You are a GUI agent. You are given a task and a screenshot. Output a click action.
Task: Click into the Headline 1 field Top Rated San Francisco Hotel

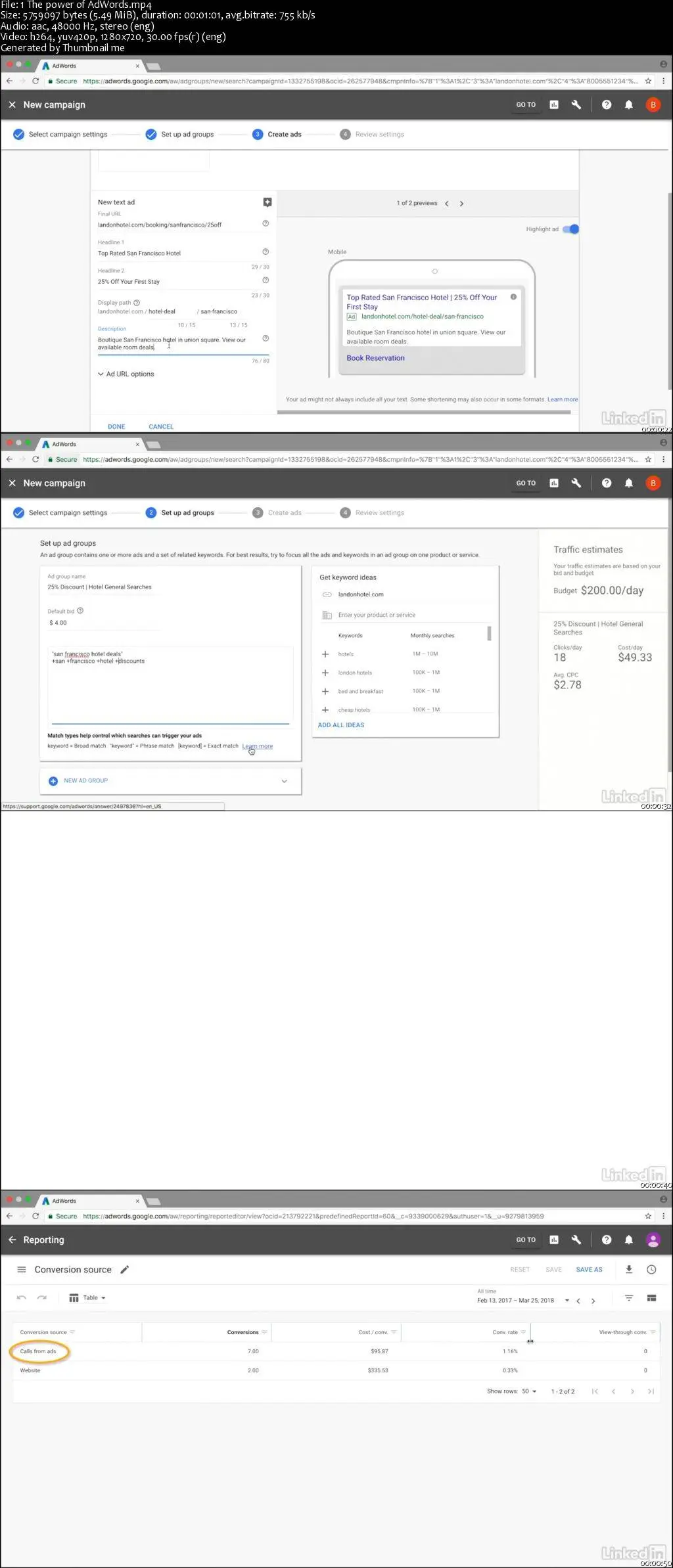[177, 253]
